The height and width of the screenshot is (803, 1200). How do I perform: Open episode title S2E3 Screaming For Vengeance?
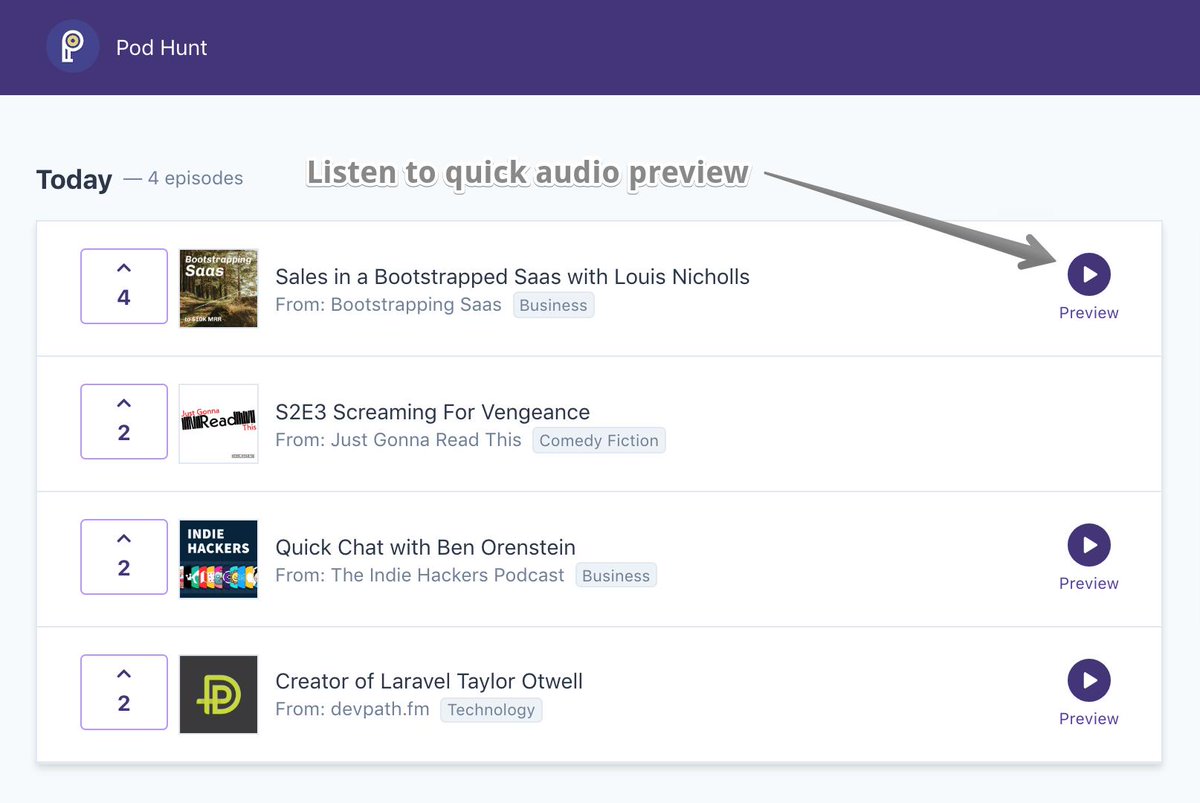[x=432, y=412]
